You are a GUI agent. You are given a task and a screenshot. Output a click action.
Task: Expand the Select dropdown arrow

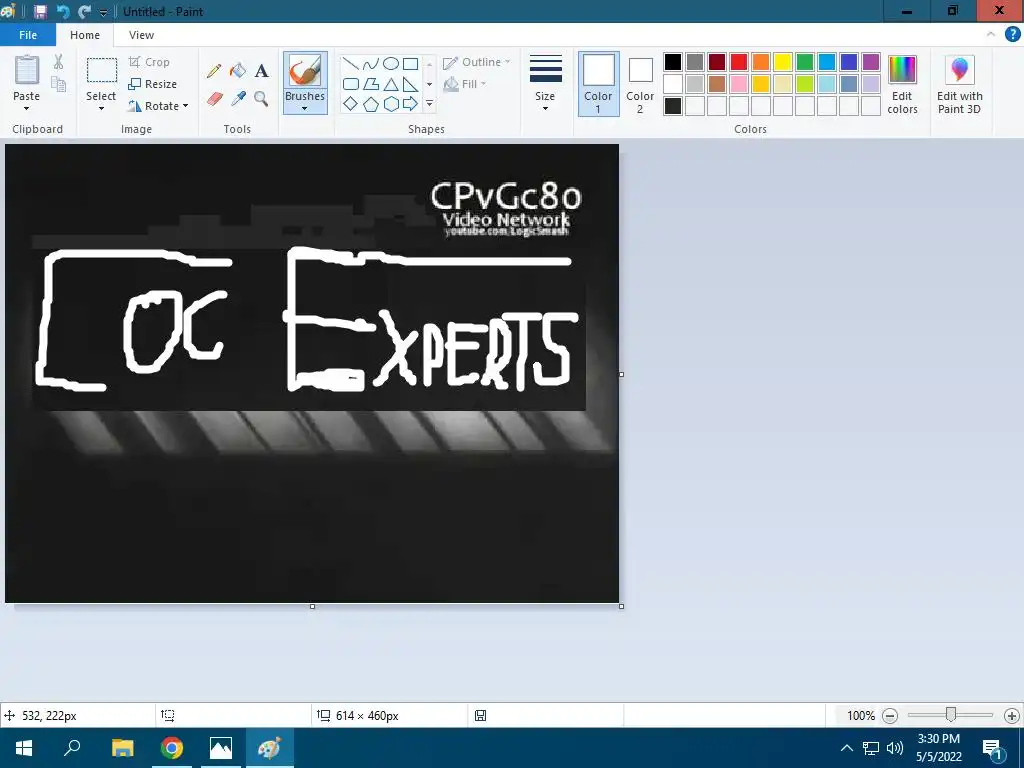point(101,108)
